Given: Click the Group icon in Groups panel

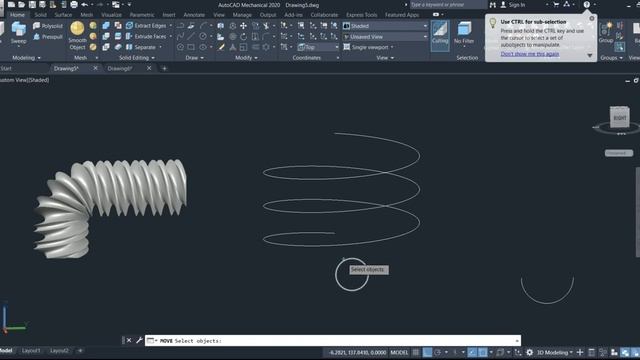Looking at the screenshot, I should [606, 33].
